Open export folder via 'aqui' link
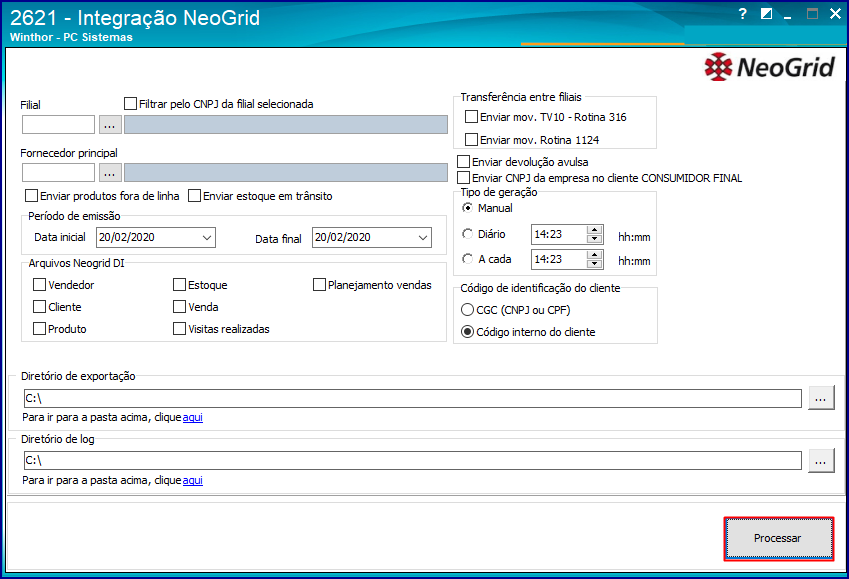Image resolution: width=849 pixels, height=579 pixels. click(193, 418)
